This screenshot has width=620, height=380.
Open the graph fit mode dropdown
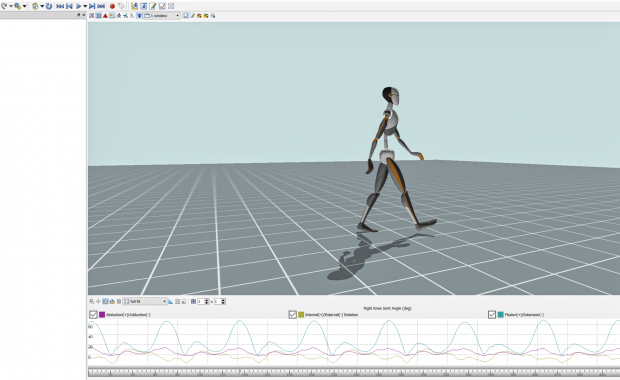tap(145, 301)
